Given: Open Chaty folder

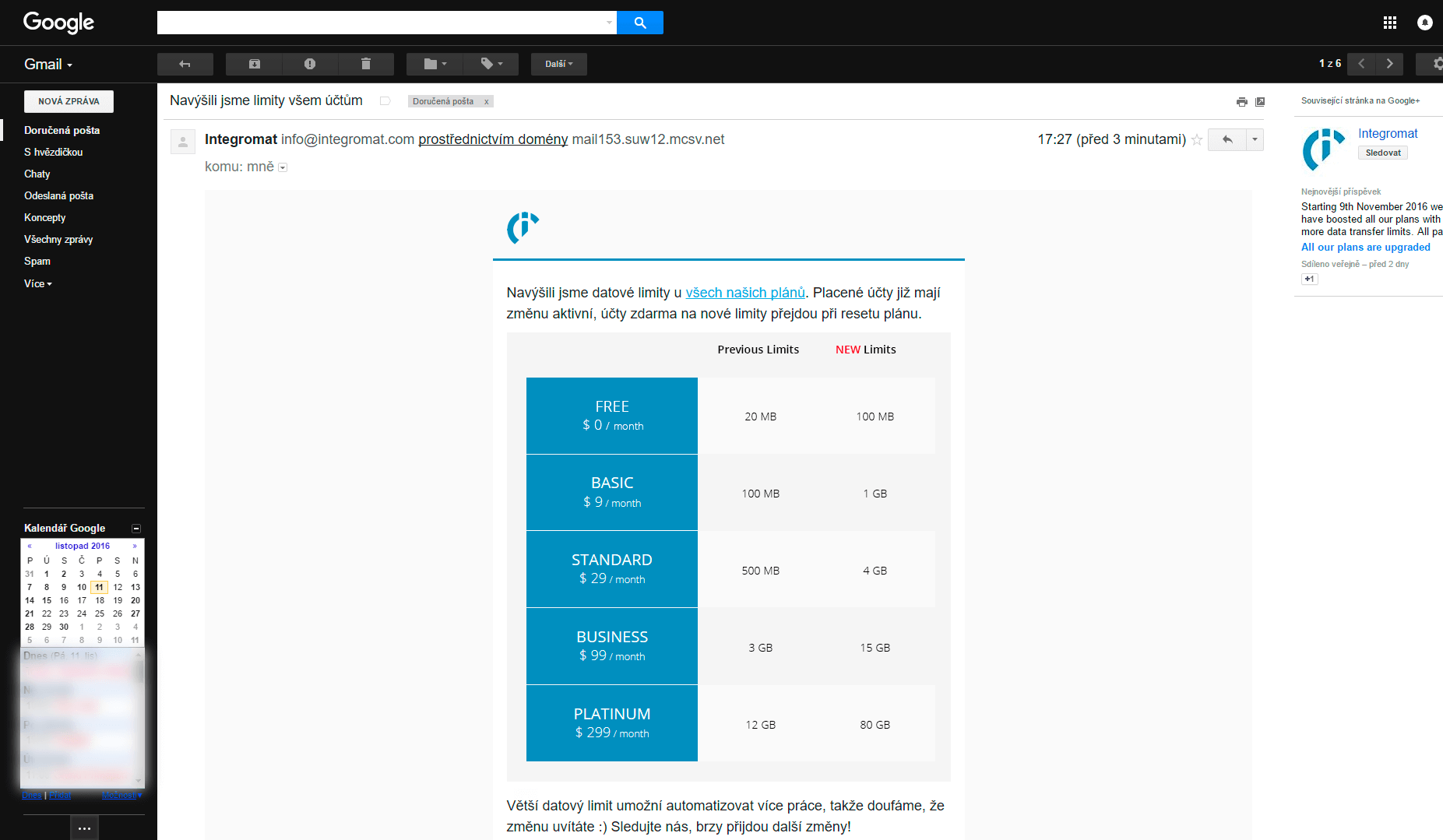Looking at the screenshot, I should point(37,174).
